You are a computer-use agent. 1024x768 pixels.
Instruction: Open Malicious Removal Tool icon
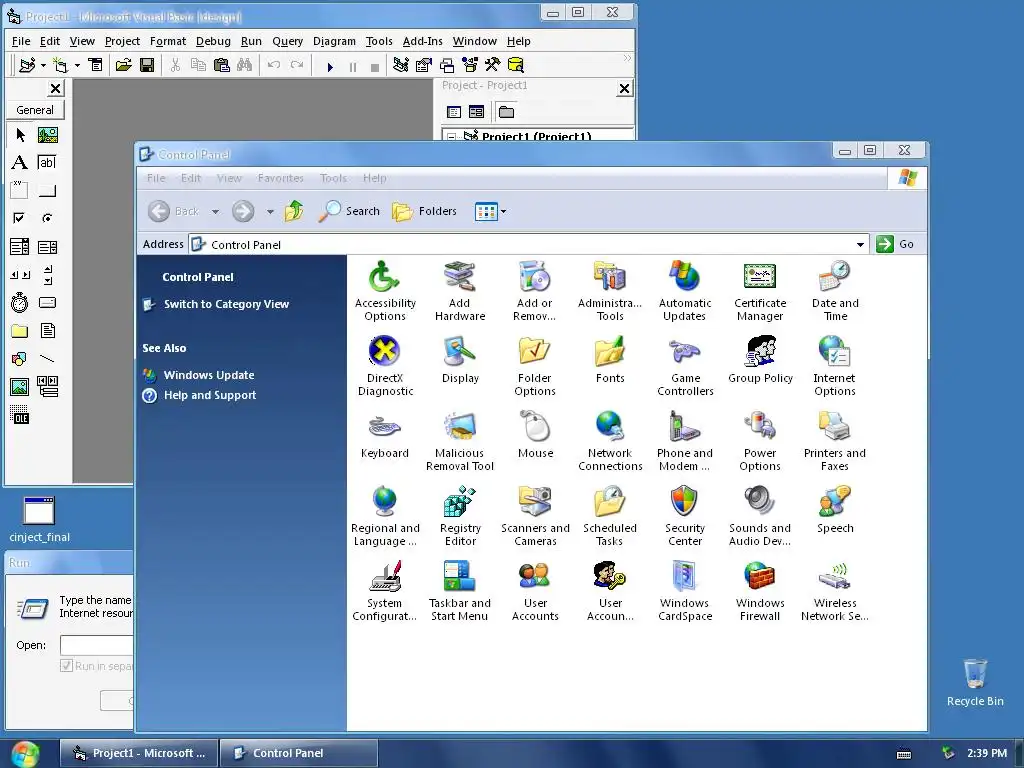pyautogui.click(x=460, y=441)
